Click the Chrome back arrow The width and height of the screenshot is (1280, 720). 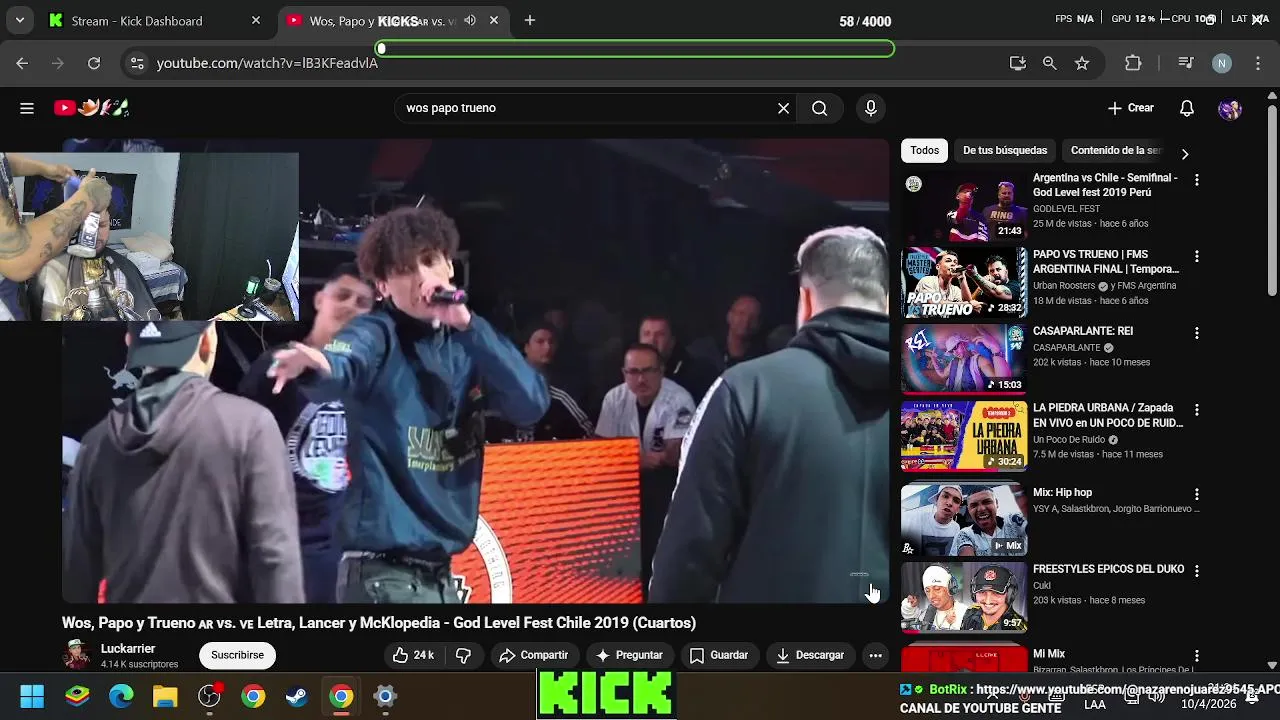[22, 63]
